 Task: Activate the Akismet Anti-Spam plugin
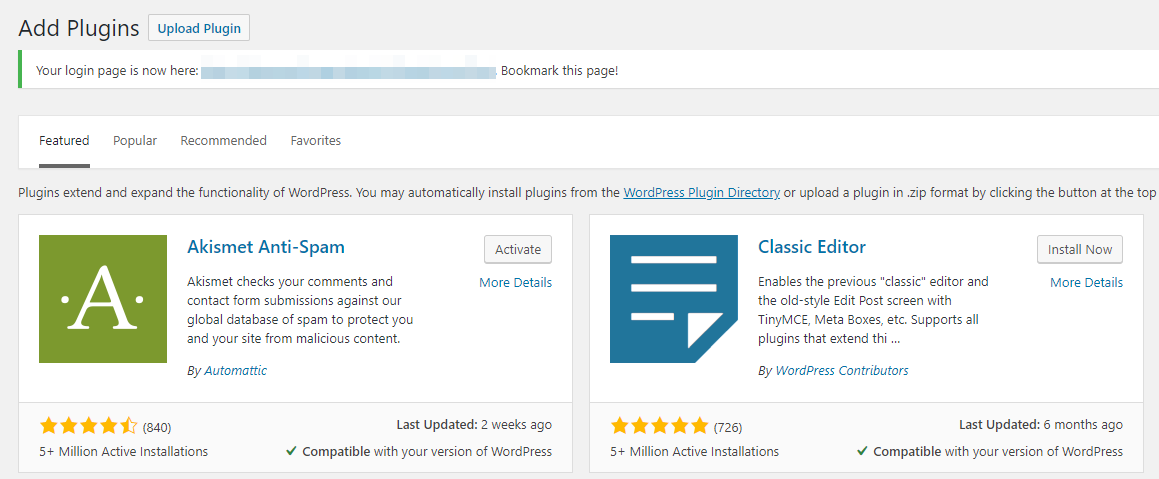pyautogui.click(x=517, y=249)
